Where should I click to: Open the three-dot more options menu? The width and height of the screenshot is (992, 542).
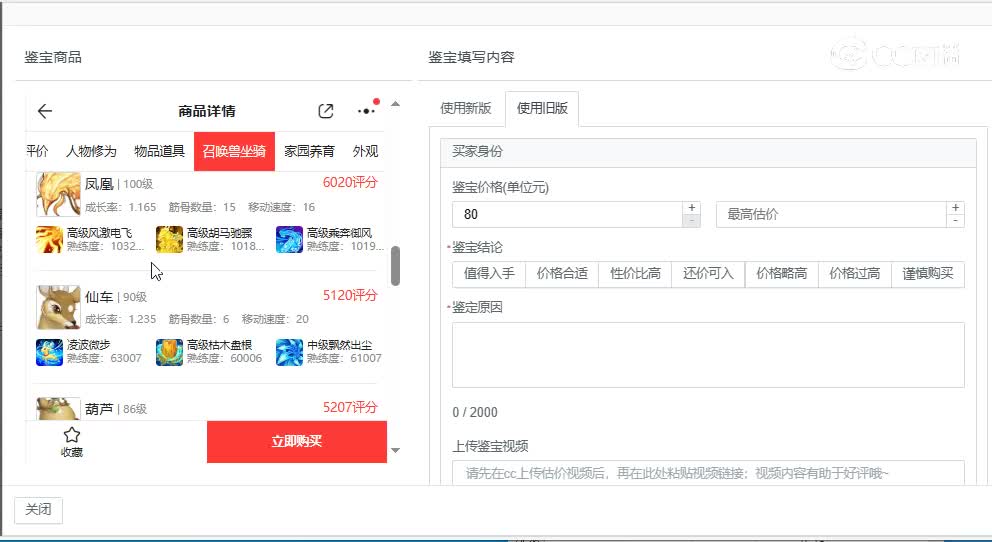[366, 111]
